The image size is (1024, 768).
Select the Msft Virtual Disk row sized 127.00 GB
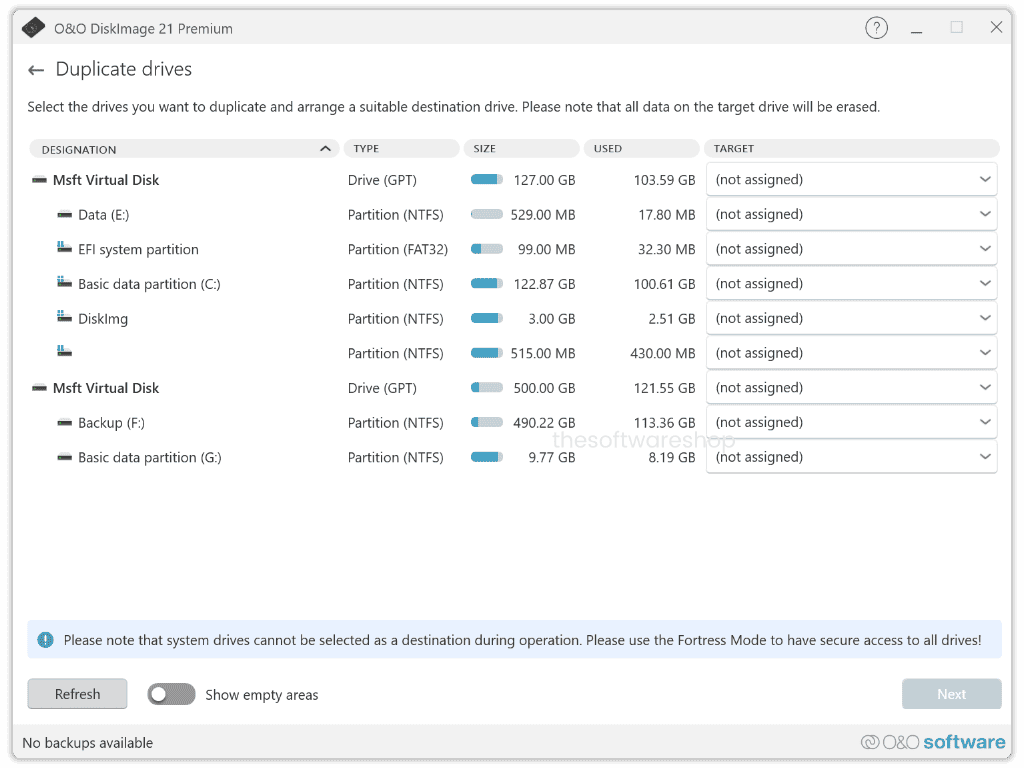pyautogui.click(x=106, y=180)
